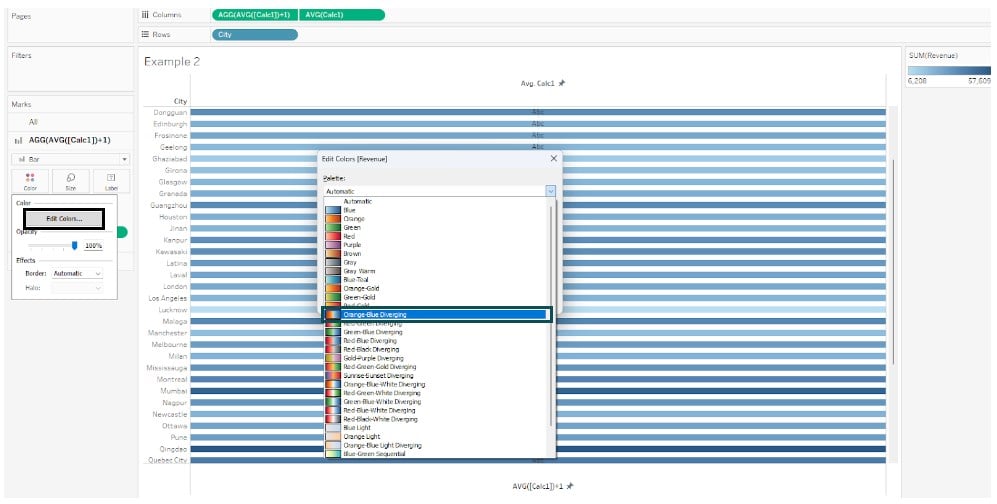Pick the Red palette swatch
997x504 pixels.
coord(333,236)
